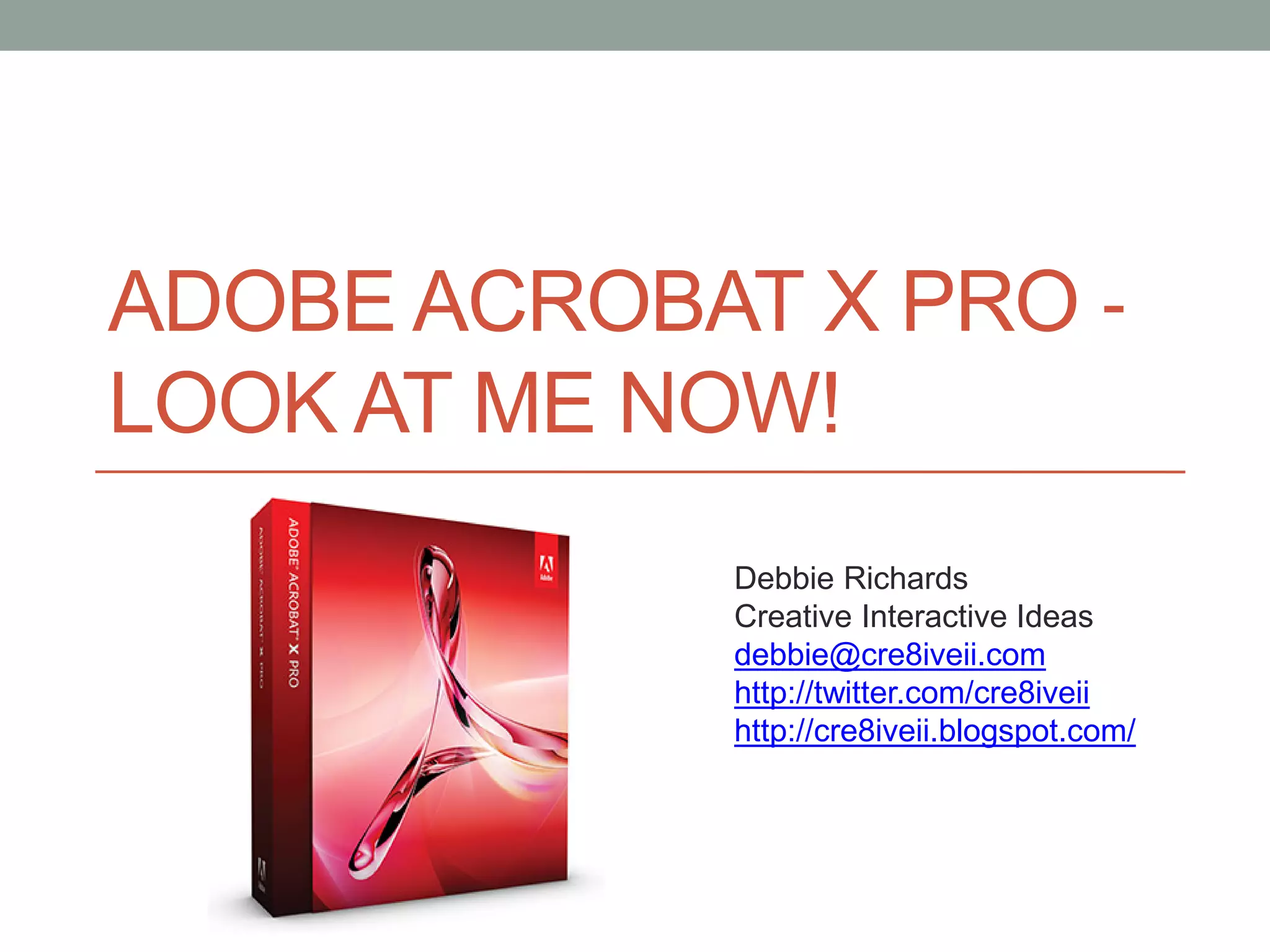
Task: Click the name 'Debbie Richards'
Action: pos(851,578)
